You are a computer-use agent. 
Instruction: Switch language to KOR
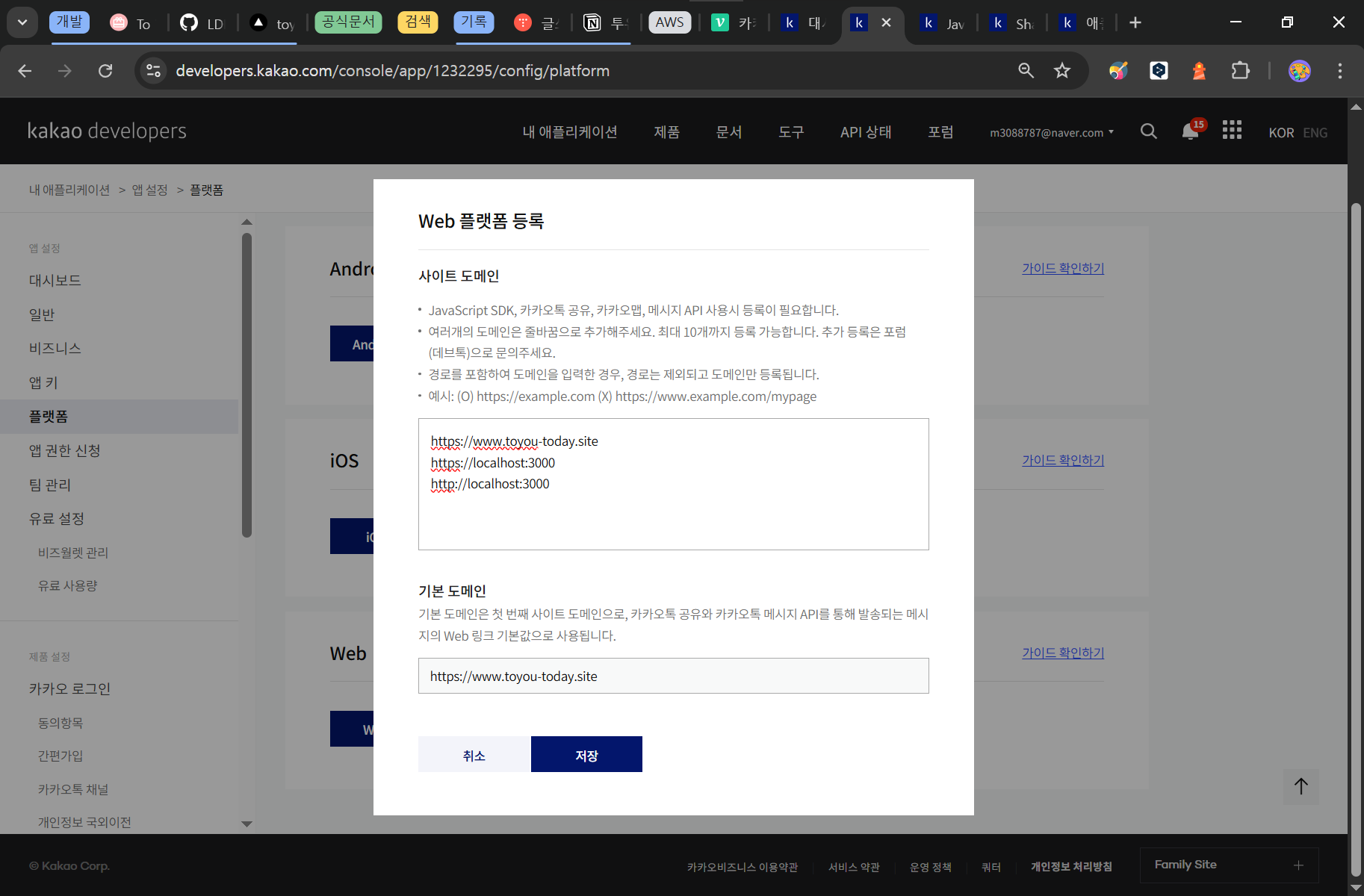(x=1281, y=133)
